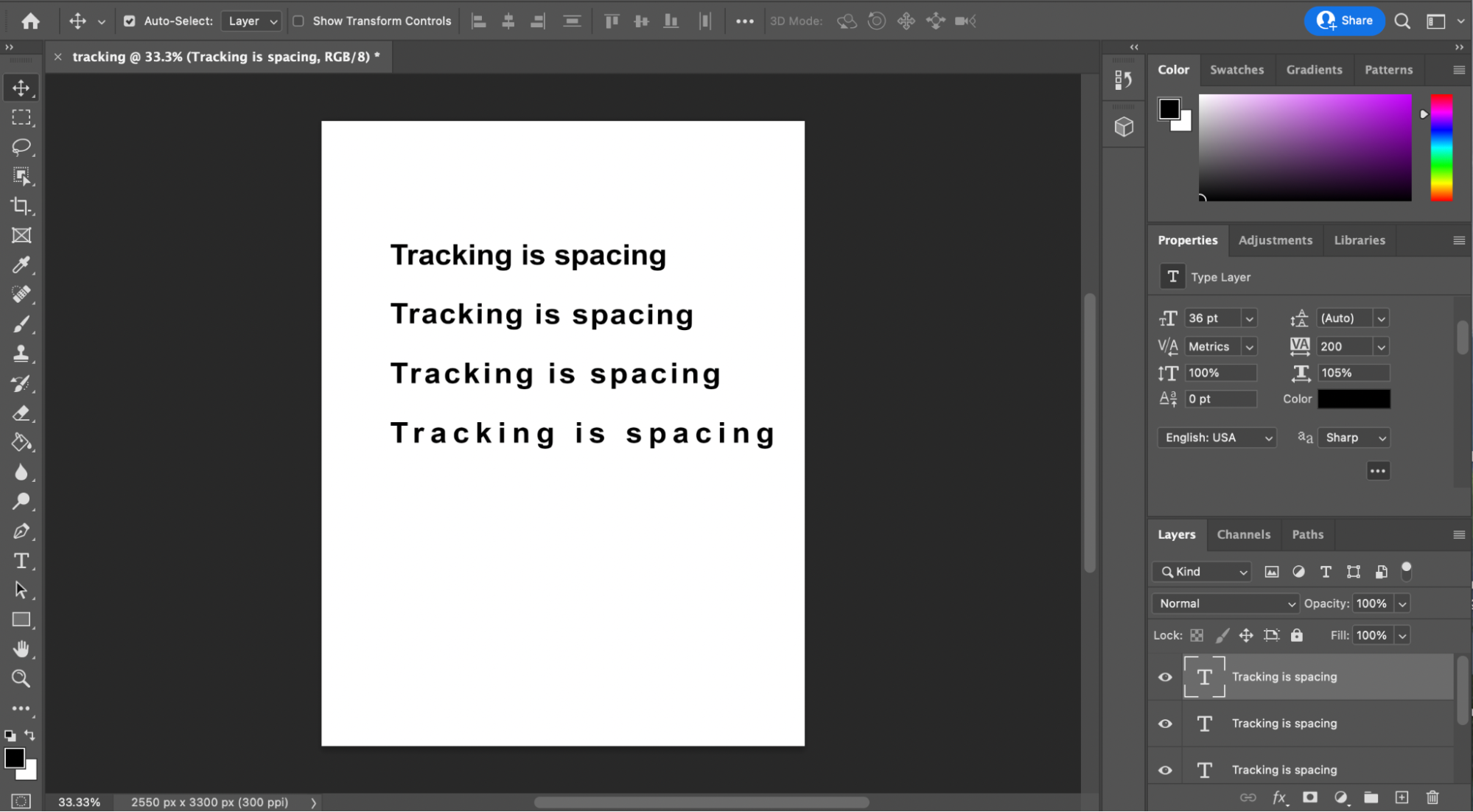Select the Type tool
The width and height of the screenshot is (1473, 812).
[x=22, y=561]
